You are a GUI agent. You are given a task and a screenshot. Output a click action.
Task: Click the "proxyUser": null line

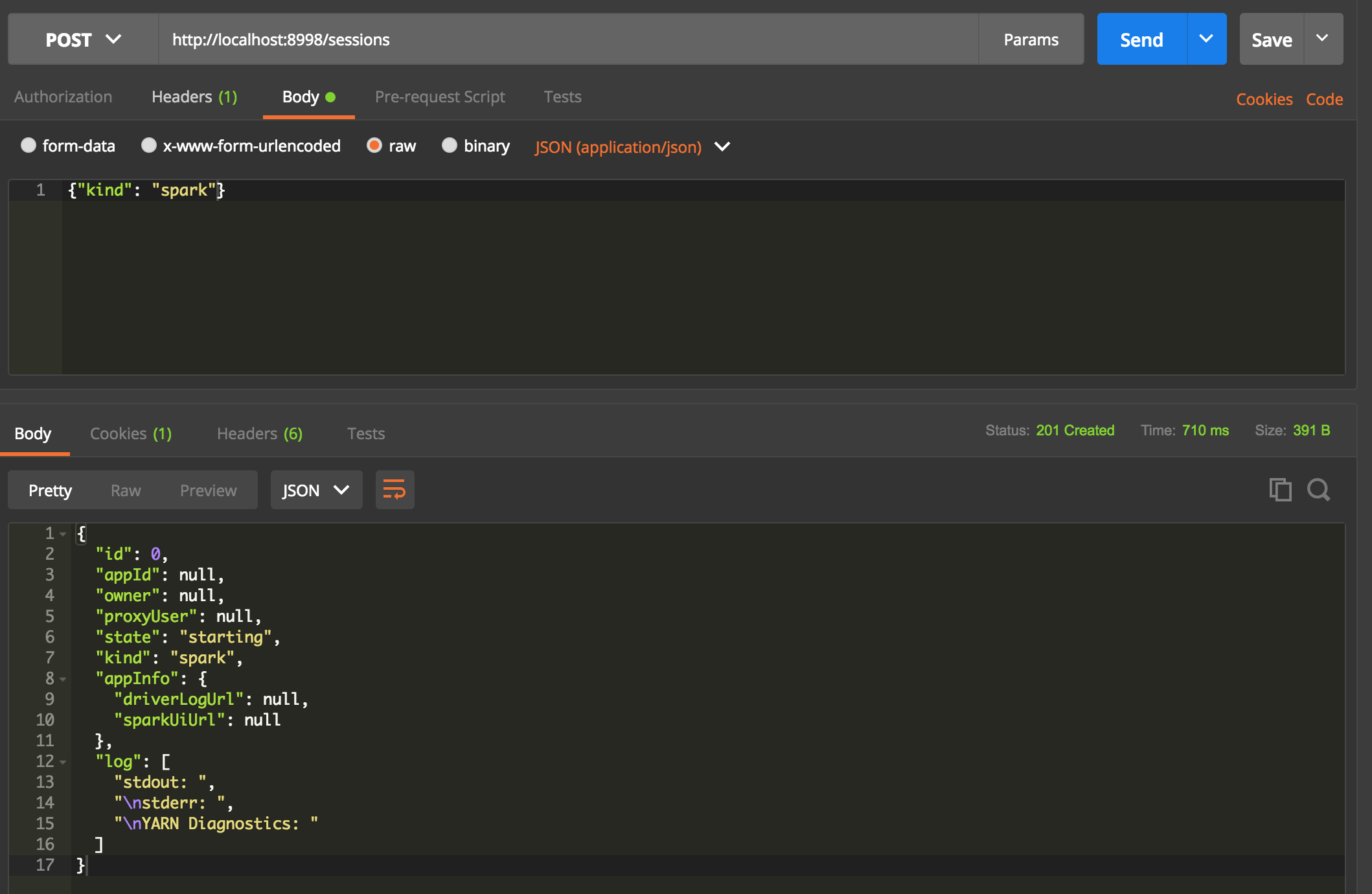(x=178, y=616)
